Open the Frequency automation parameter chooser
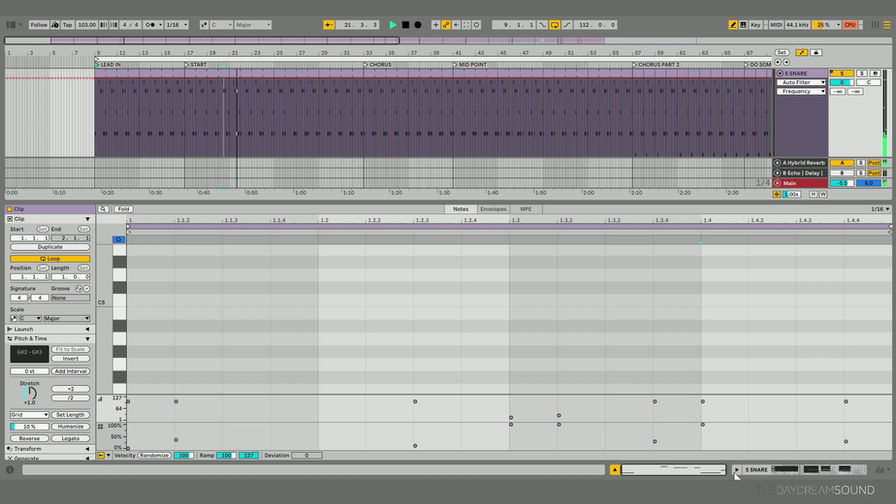This screenshot has height=504, width=896. point(801,91)
